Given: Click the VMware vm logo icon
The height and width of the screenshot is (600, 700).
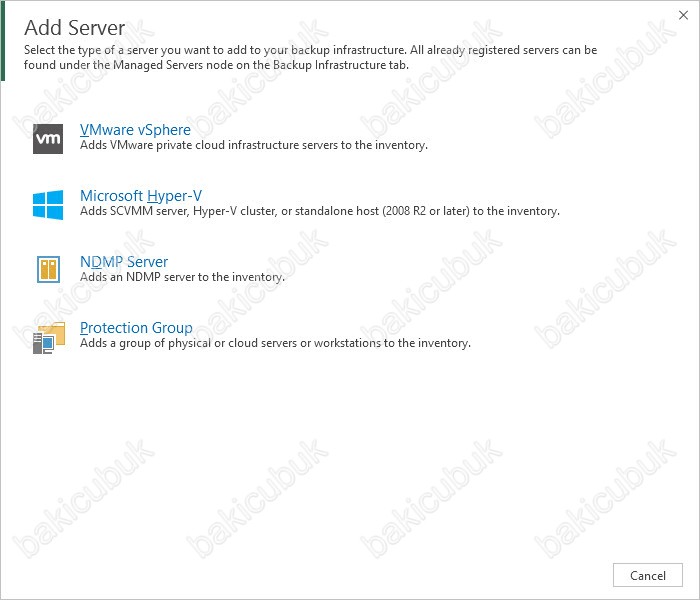Looking at the screenshot, I should [x=48, y=139].
